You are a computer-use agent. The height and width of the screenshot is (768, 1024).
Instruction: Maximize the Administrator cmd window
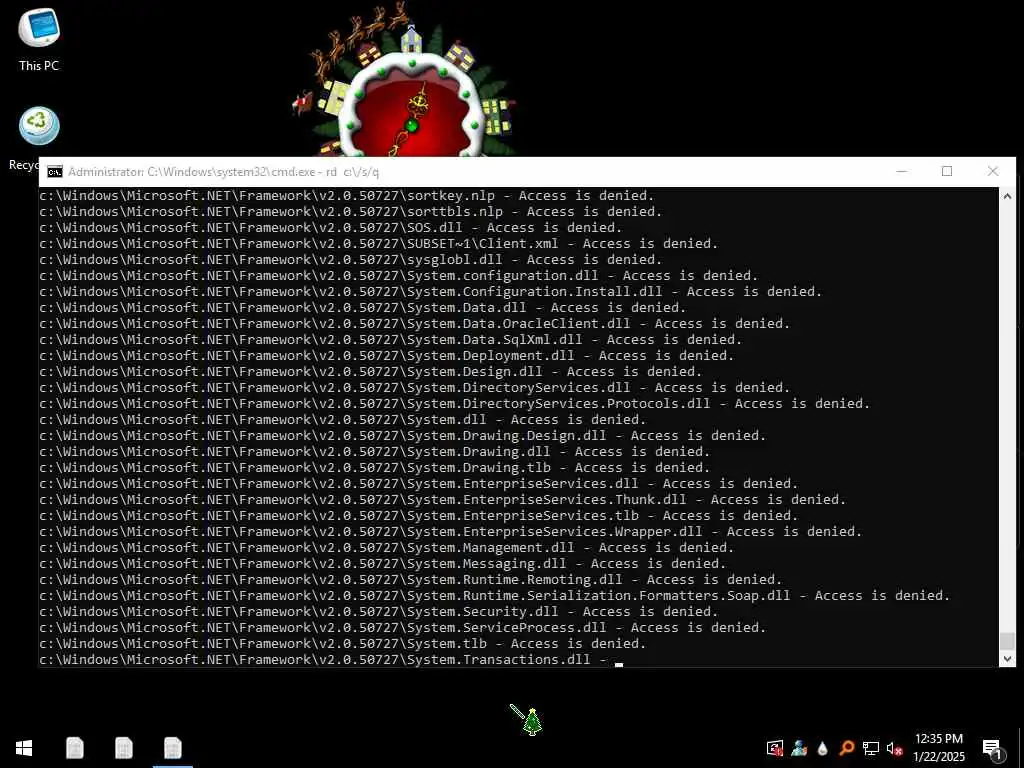point(947,171)
